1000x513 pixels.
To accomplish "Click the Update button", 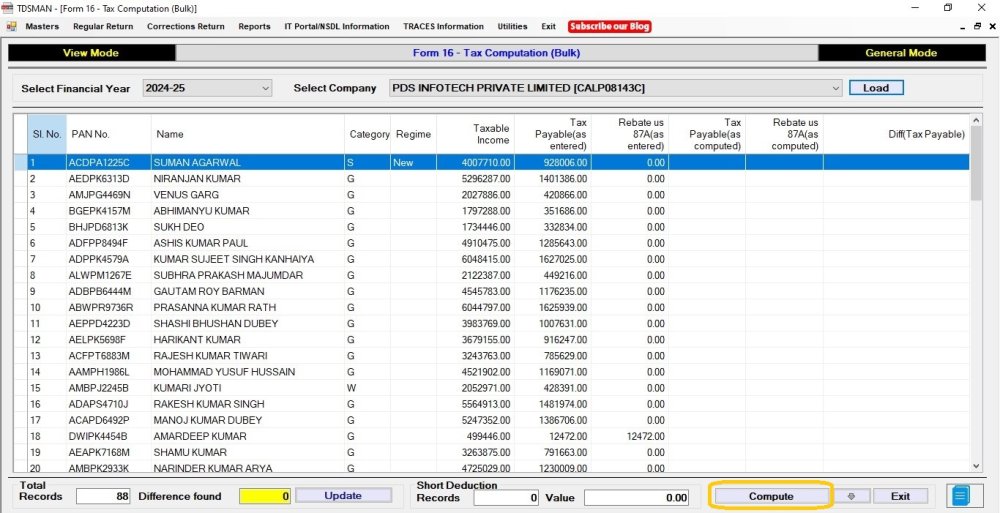I will click(343, 496).
